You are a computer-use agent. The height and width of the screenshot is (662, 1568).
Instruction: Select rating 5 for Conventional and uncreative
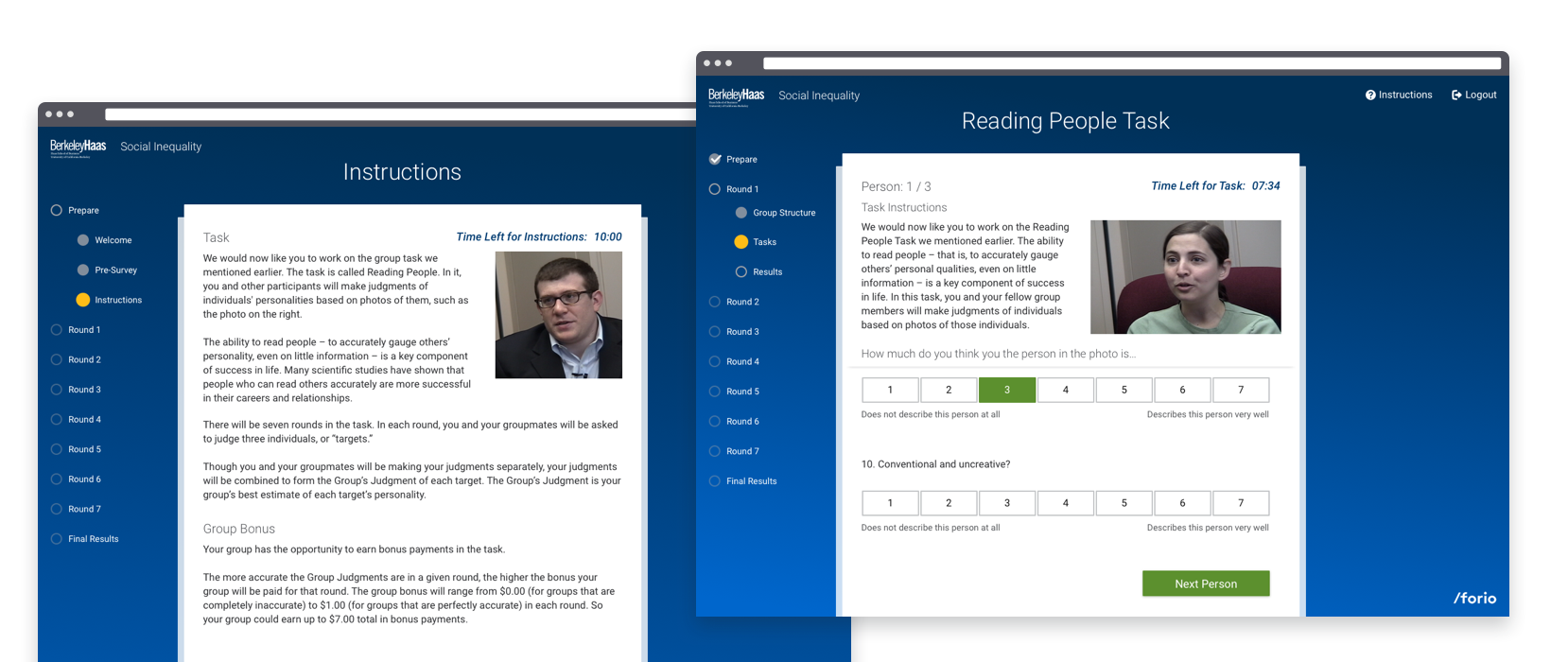pos(1124,503)
